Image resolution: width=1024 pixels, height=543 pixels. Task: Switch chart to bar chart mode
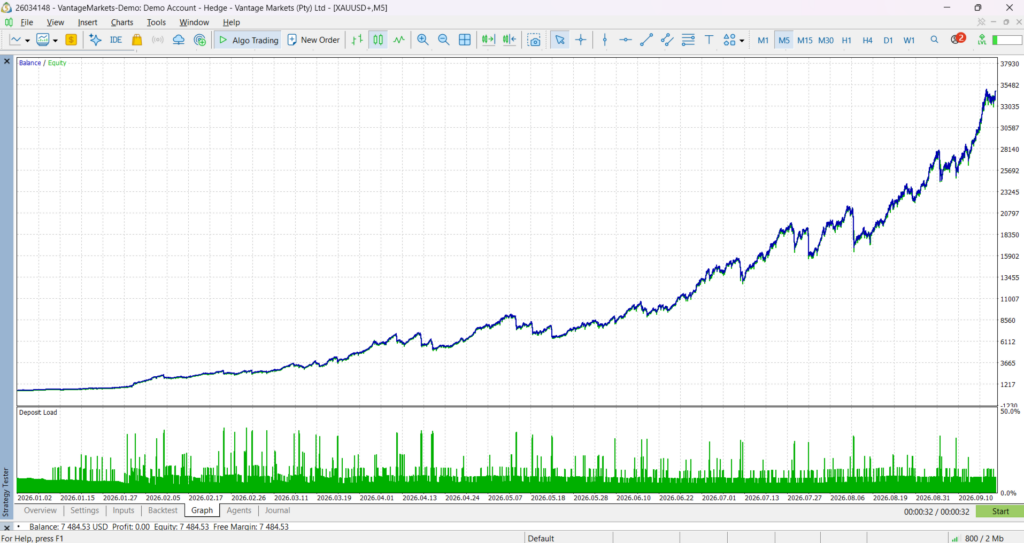pyautogui.click(x=357, y=40)
